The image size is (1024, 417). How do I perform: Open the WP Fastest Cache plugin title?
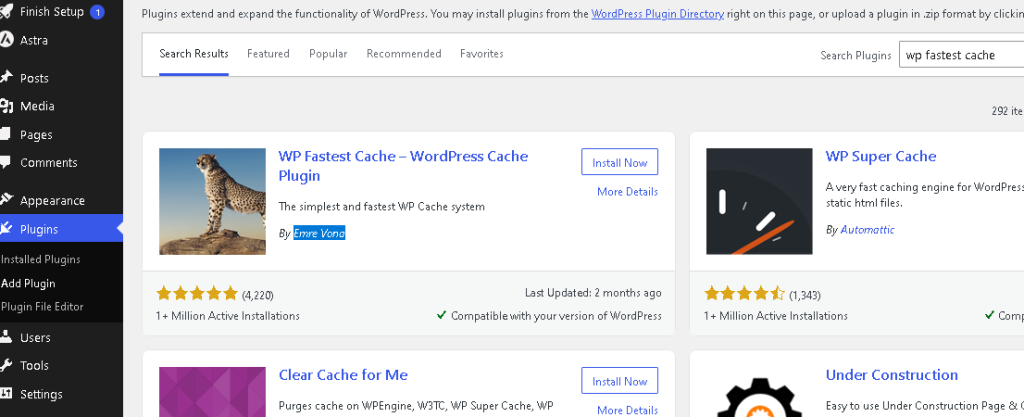[403, 166]
